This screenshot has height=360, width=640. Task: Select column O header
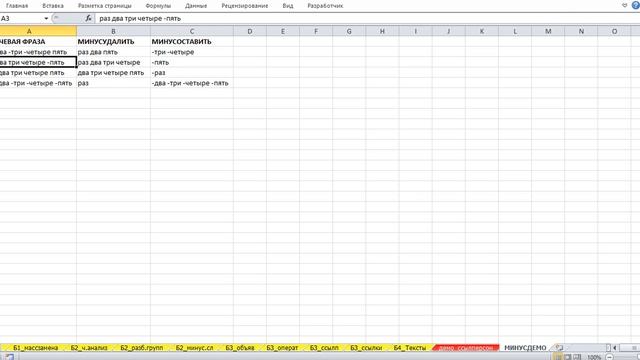(x=614, y=31)
